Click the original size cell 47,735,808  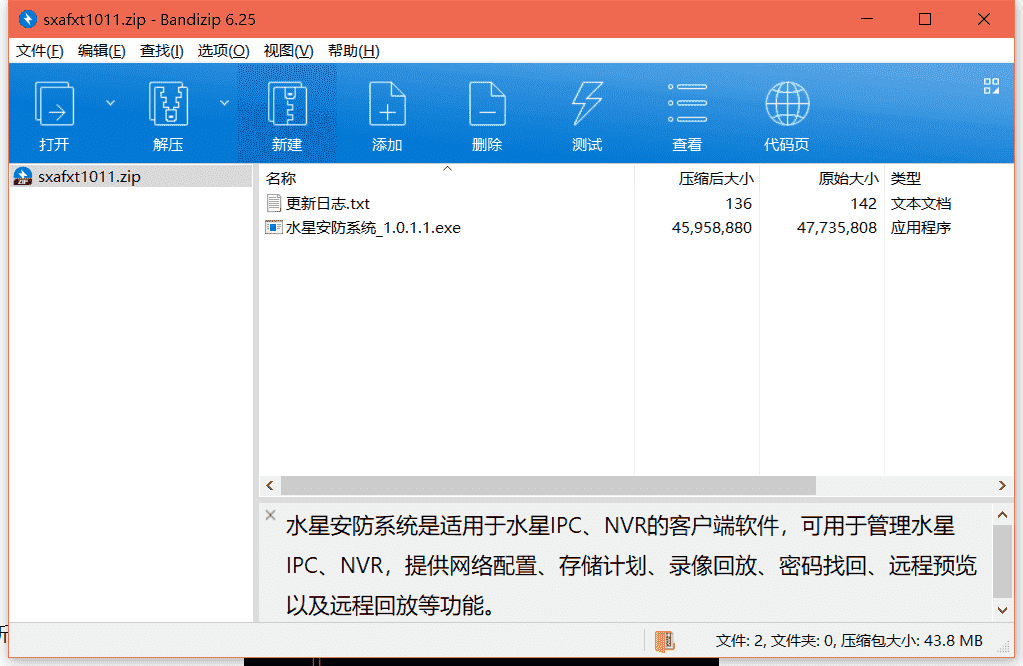(836, 228)
